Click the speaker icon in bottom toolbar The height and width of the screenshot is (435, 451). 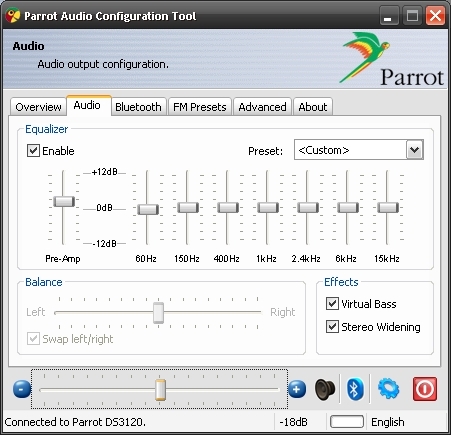pos(325,389)
